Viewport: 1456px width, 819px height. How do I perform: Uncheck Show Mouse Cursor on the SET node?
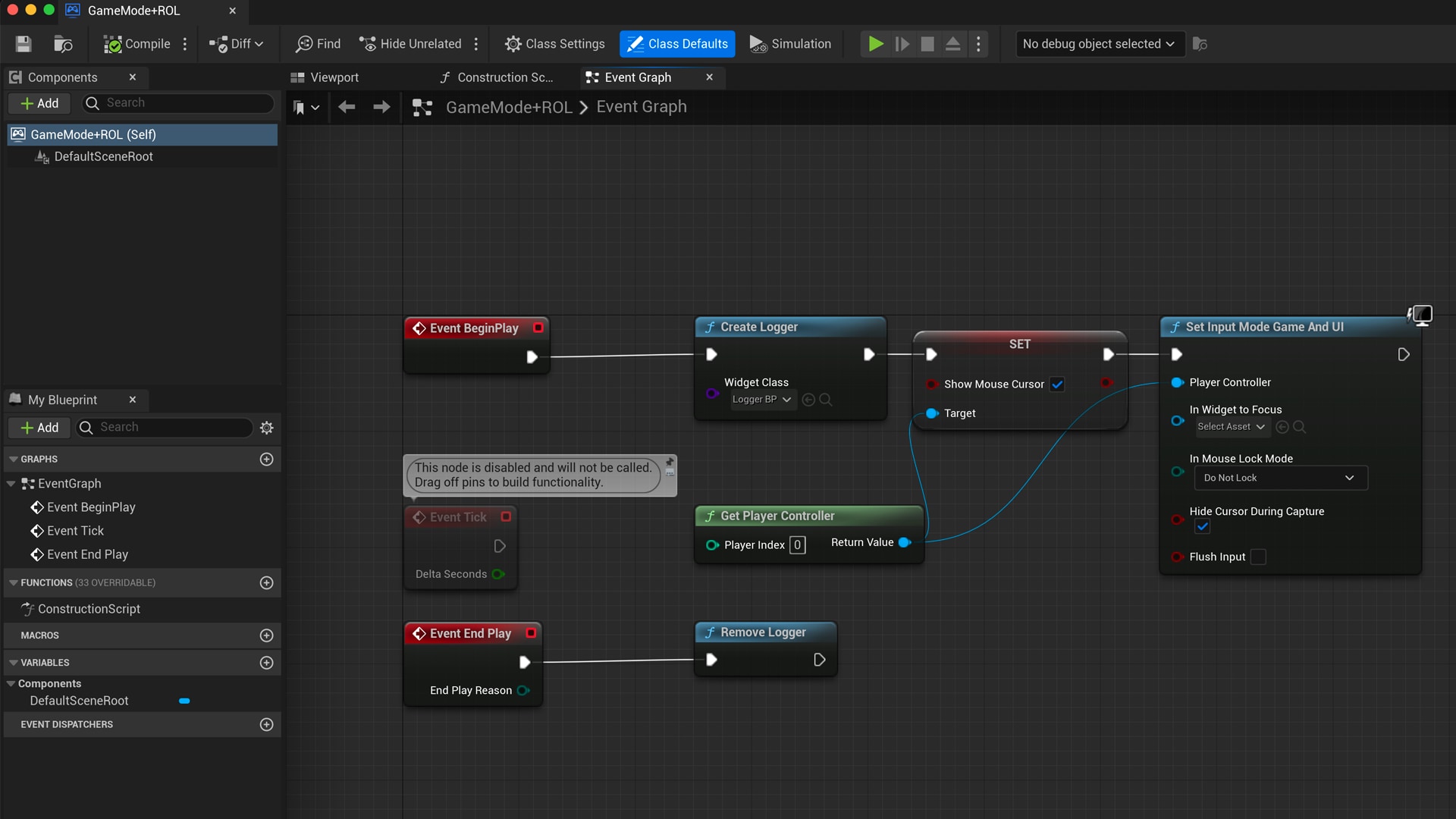(1057, 384)
